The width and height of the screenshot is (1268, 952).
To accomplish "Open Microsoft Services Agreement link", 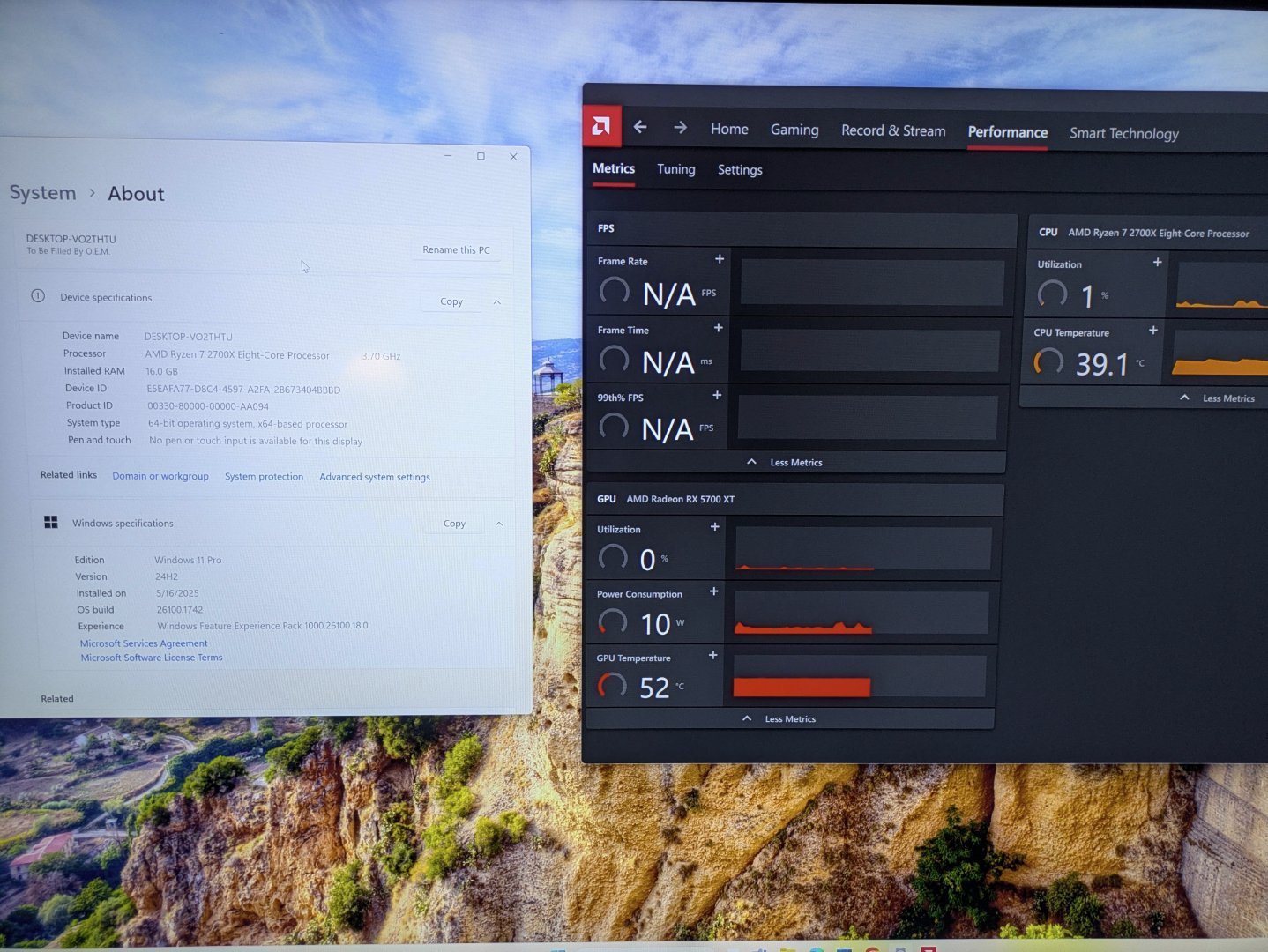I will tap(144, 643).
